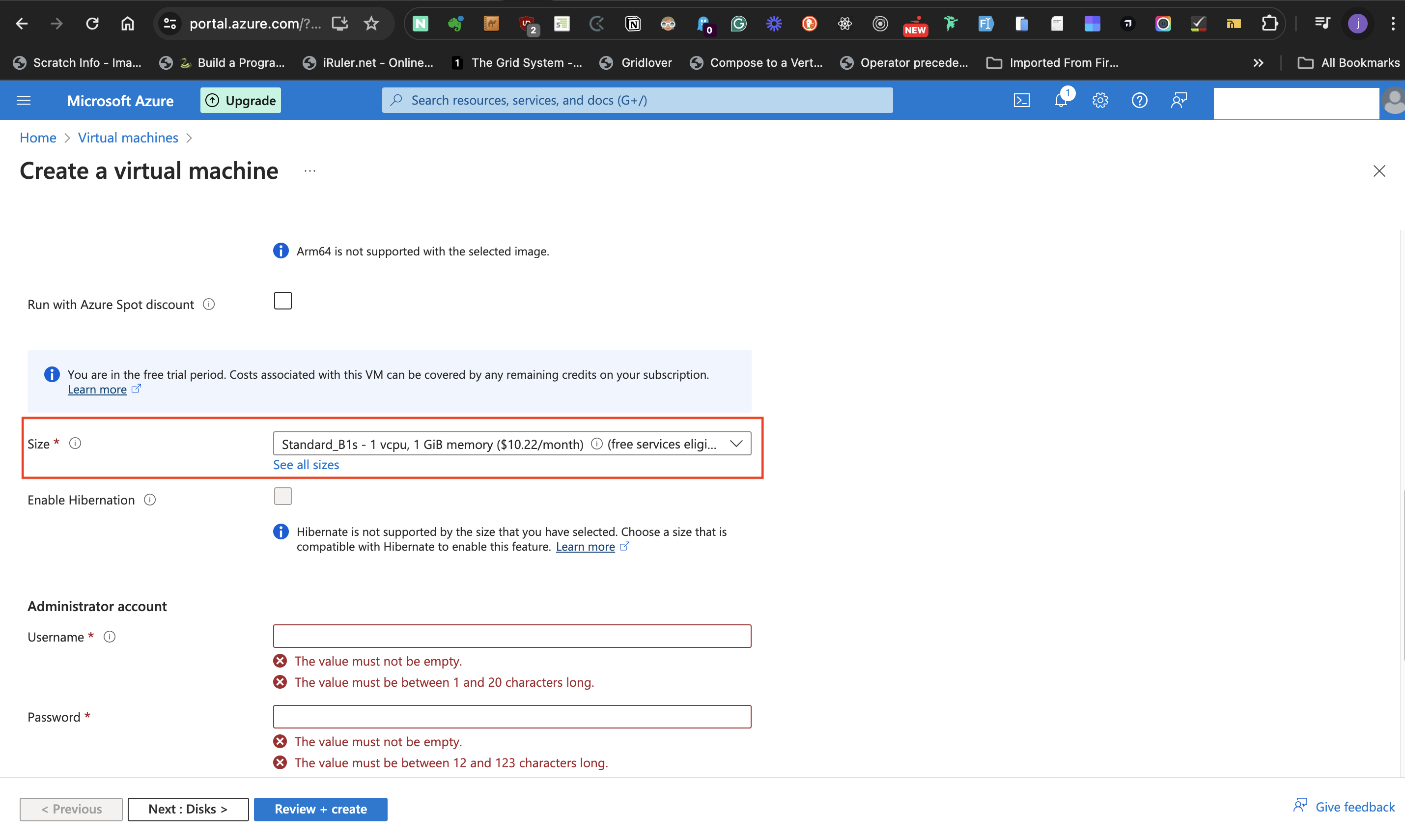
Task: Click the Username info icon
Action: point(110,637)
